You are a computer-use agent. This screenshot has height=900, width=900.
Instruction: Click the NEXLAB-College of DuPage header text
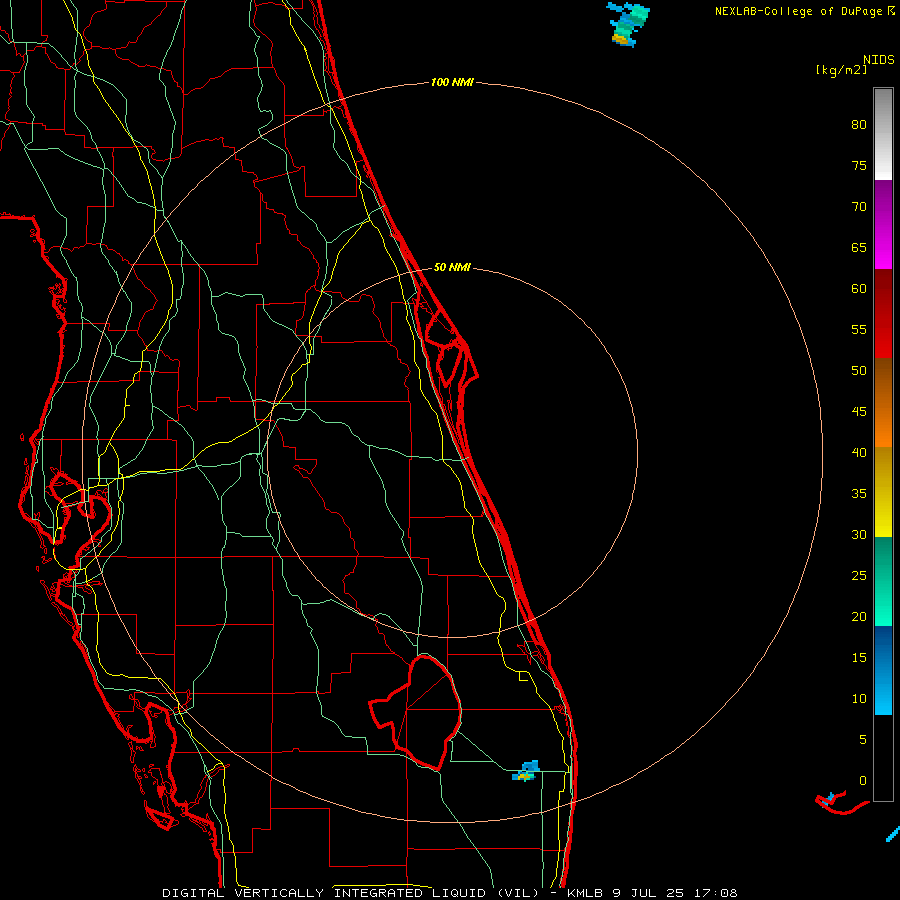click(x=798, y=11)
